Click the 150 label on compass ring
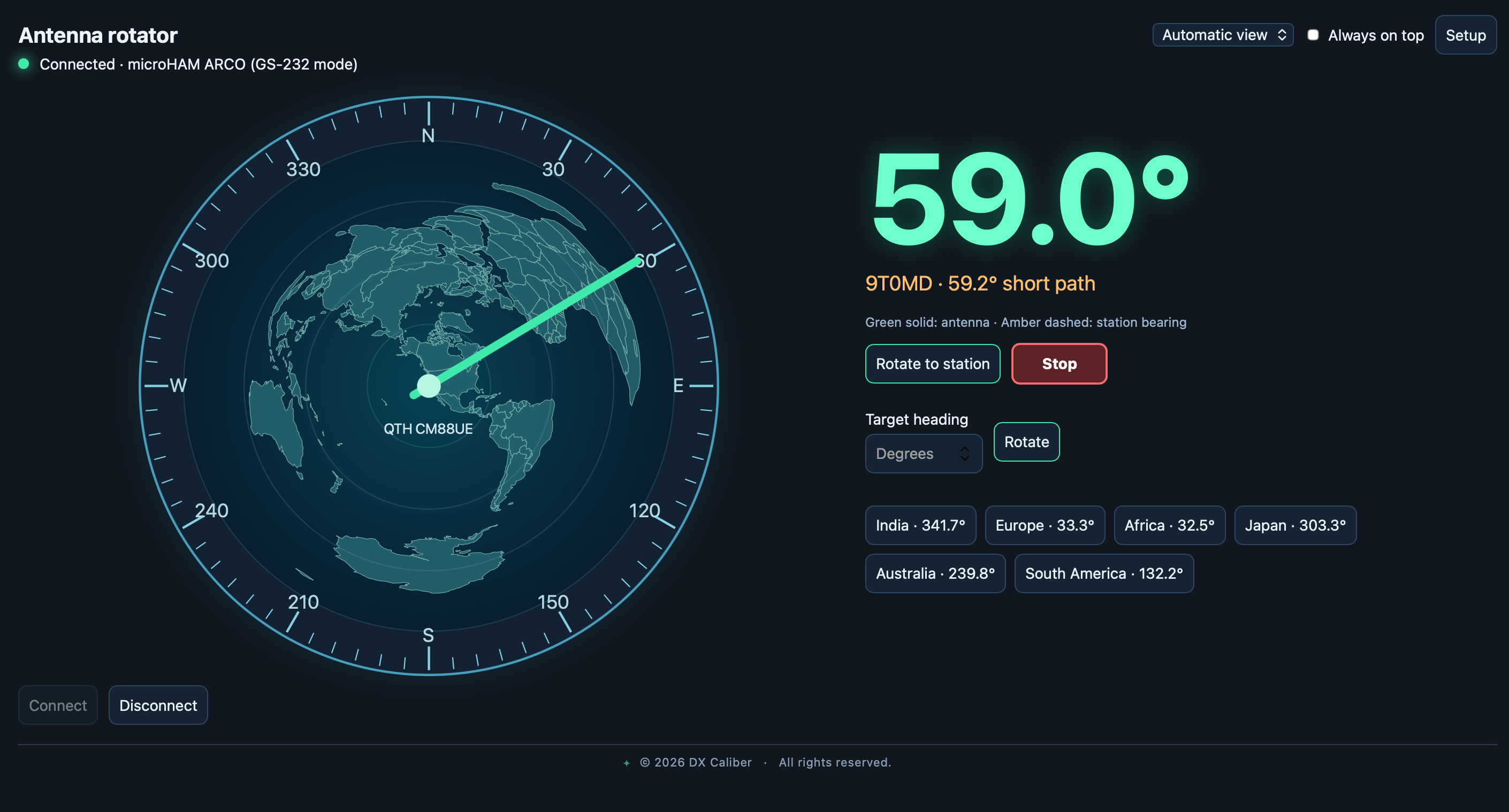1509x812 pixels. pos(553,602)
